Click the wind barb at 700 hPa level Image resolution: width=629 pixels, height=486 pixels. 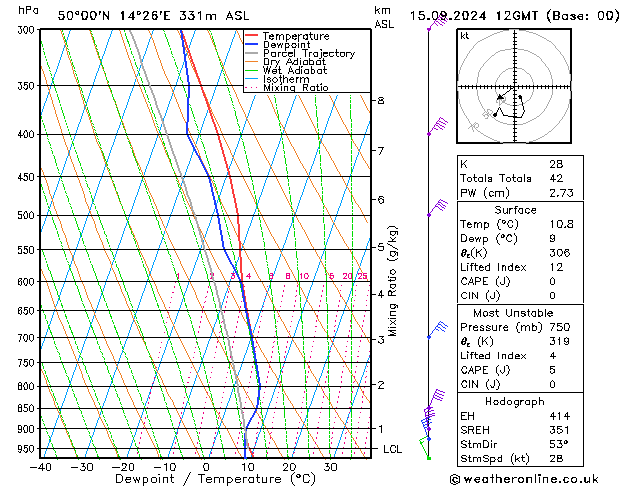(438, 330)
